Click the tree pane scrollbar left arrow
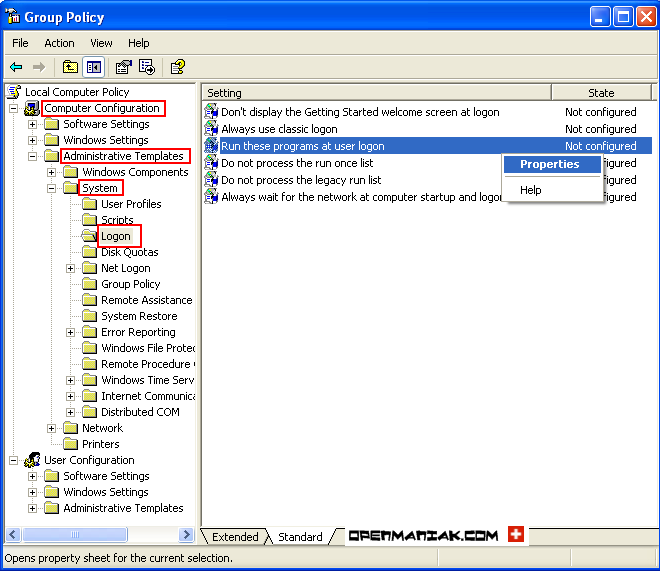 coord(13,534)
